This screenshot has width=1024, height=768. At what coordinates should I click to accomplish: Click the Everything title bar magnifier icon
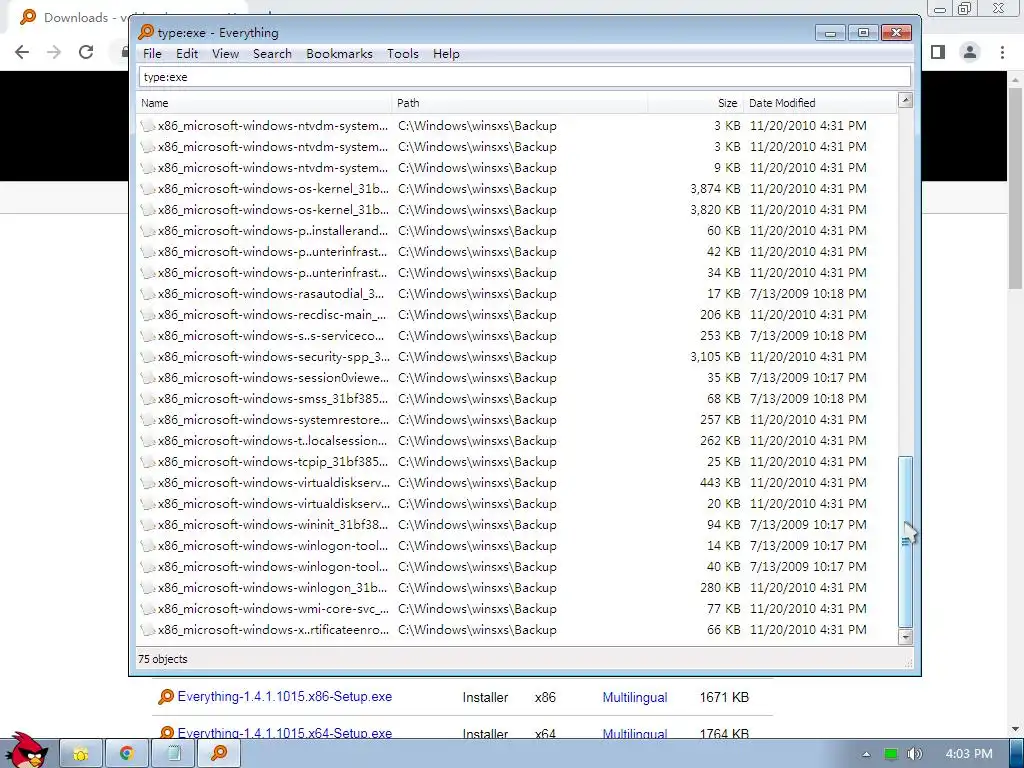click(x=146, y=32)
